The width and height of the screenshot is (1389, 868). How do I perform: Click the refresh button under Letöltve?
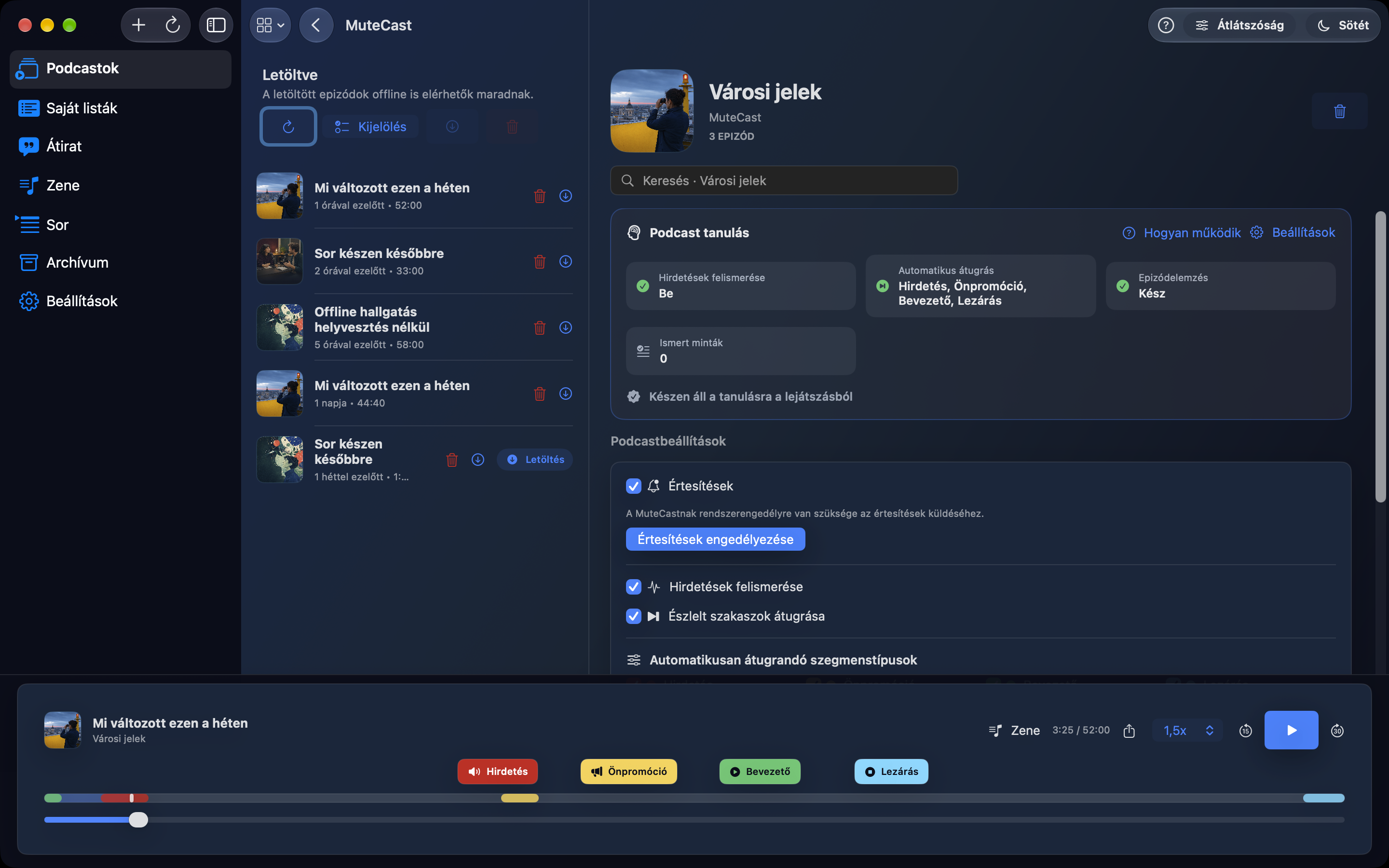coord(288,126)
